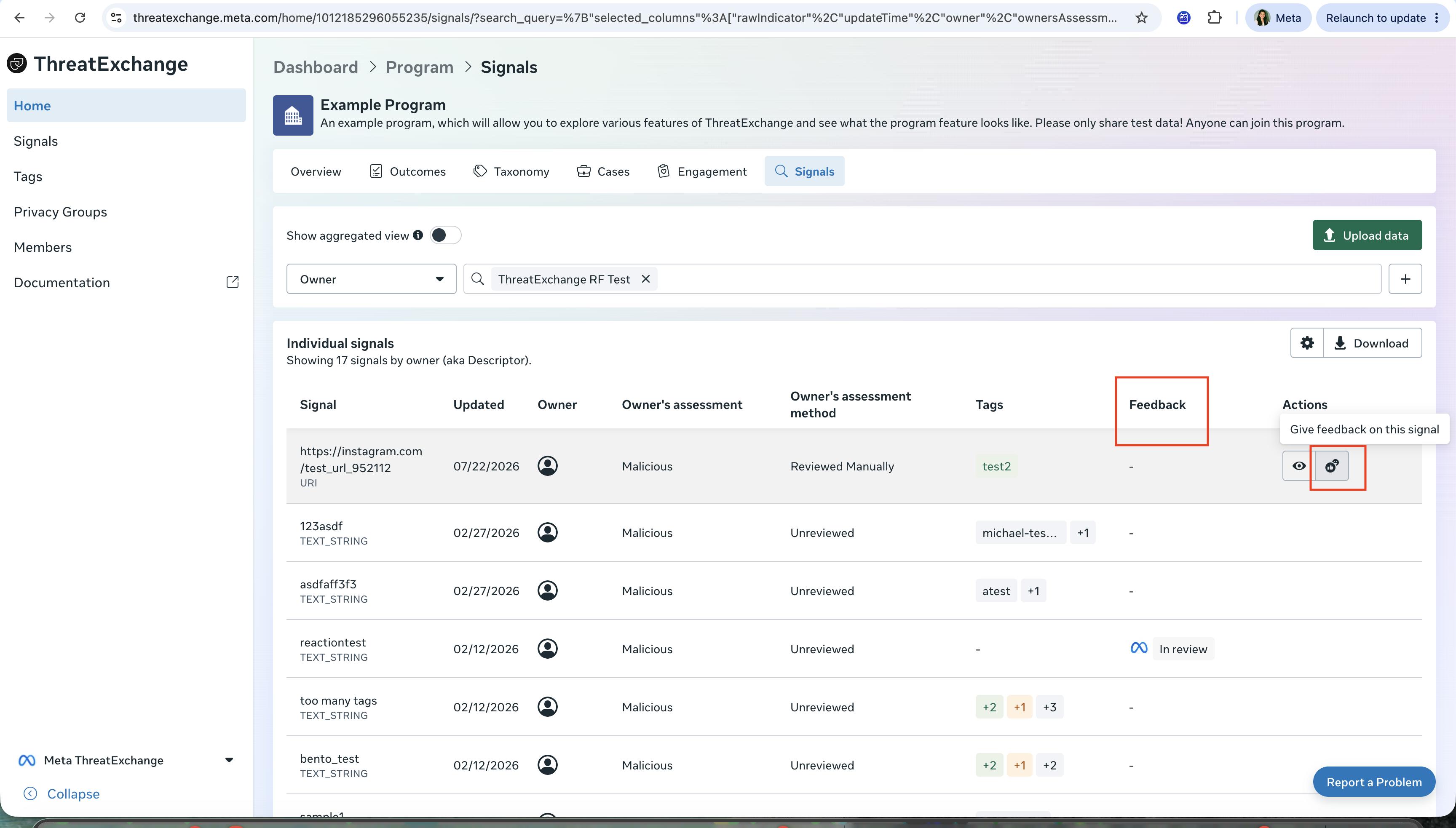The image size is (1456, 828).
Task: Open Signals in the sidebar
Action: pos(126,141)
